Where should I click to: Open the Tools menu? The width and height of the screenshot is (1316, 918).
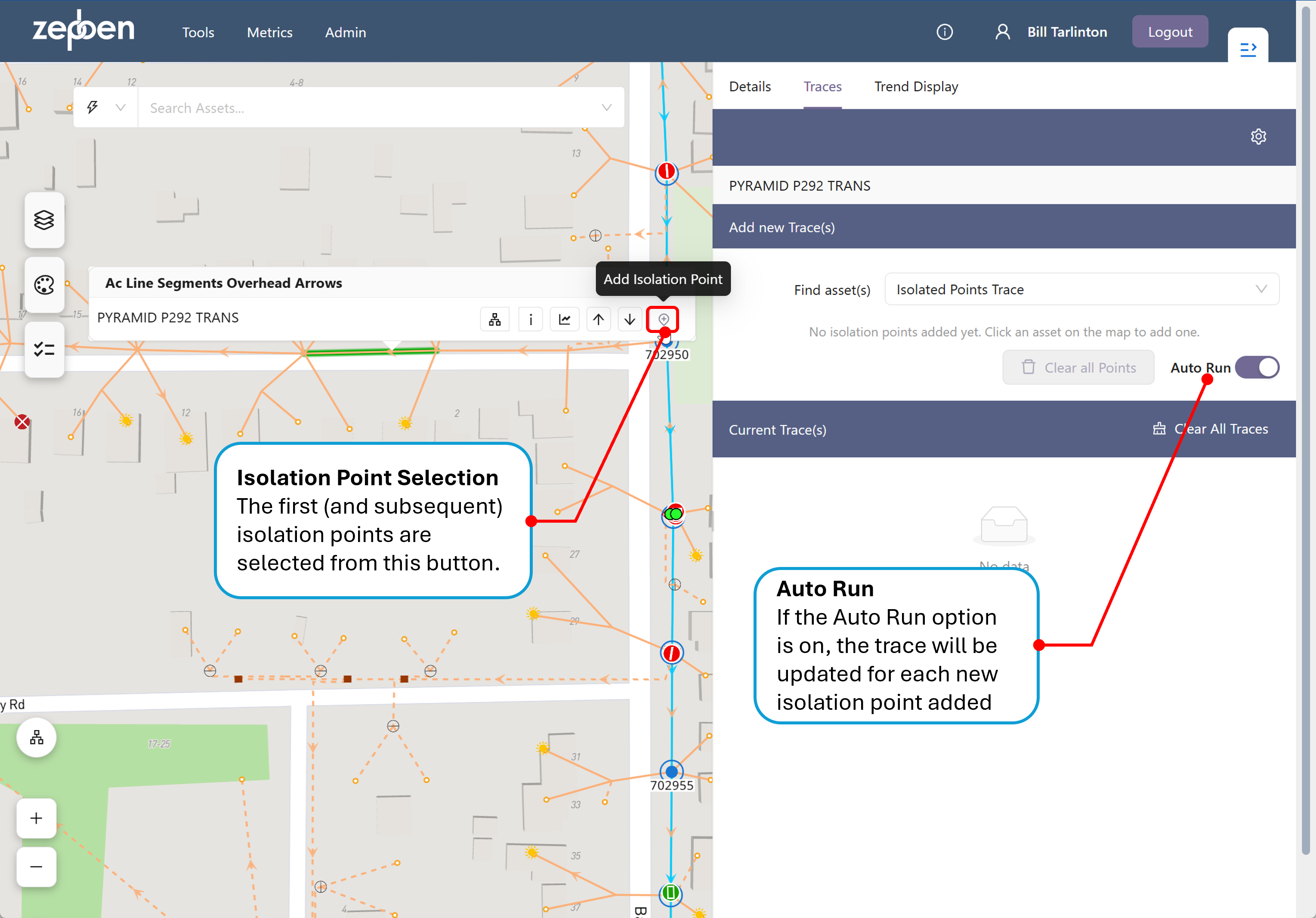(198, 33)
